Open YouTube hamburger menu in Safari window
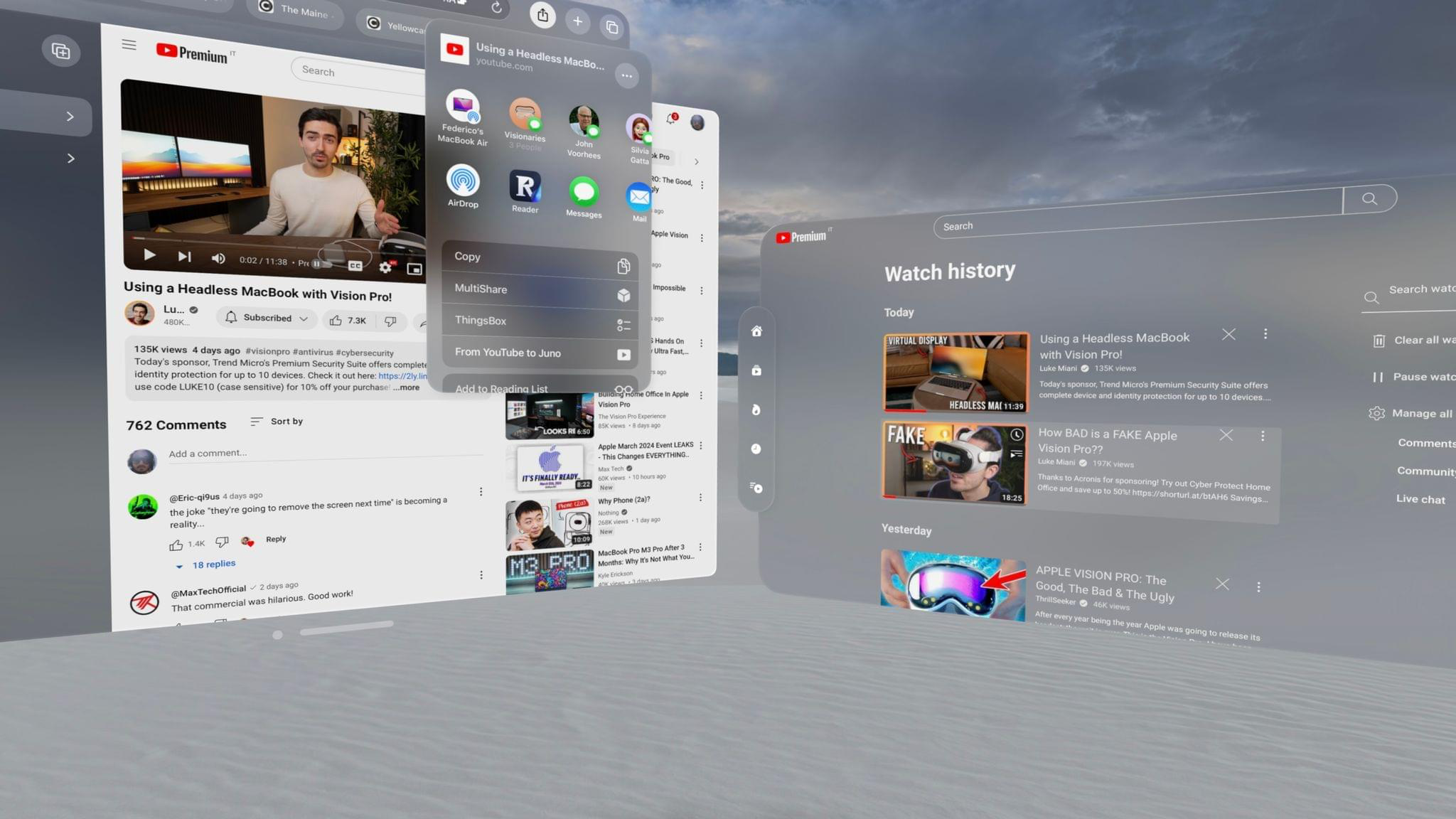 point(129,45)
